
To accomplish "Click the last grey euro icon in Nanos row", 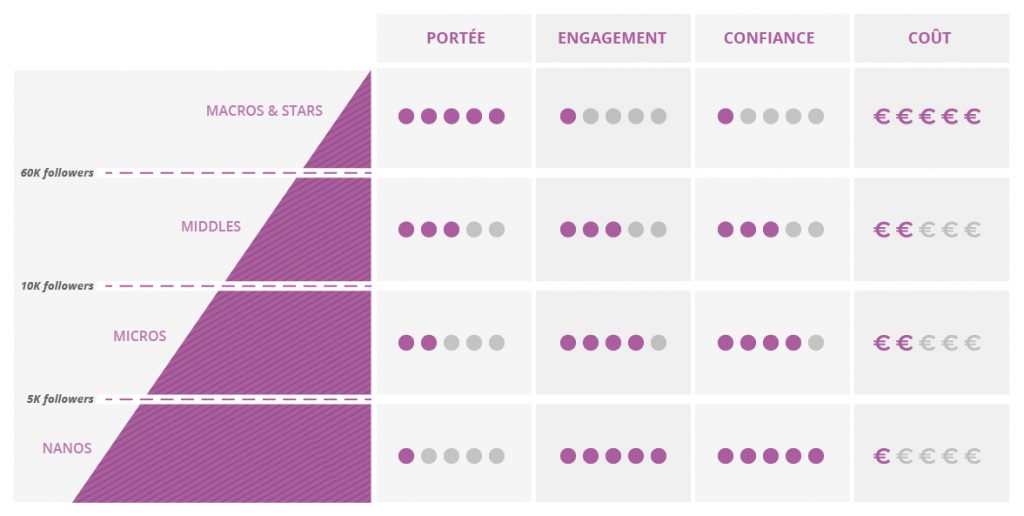I will point(972,456).
